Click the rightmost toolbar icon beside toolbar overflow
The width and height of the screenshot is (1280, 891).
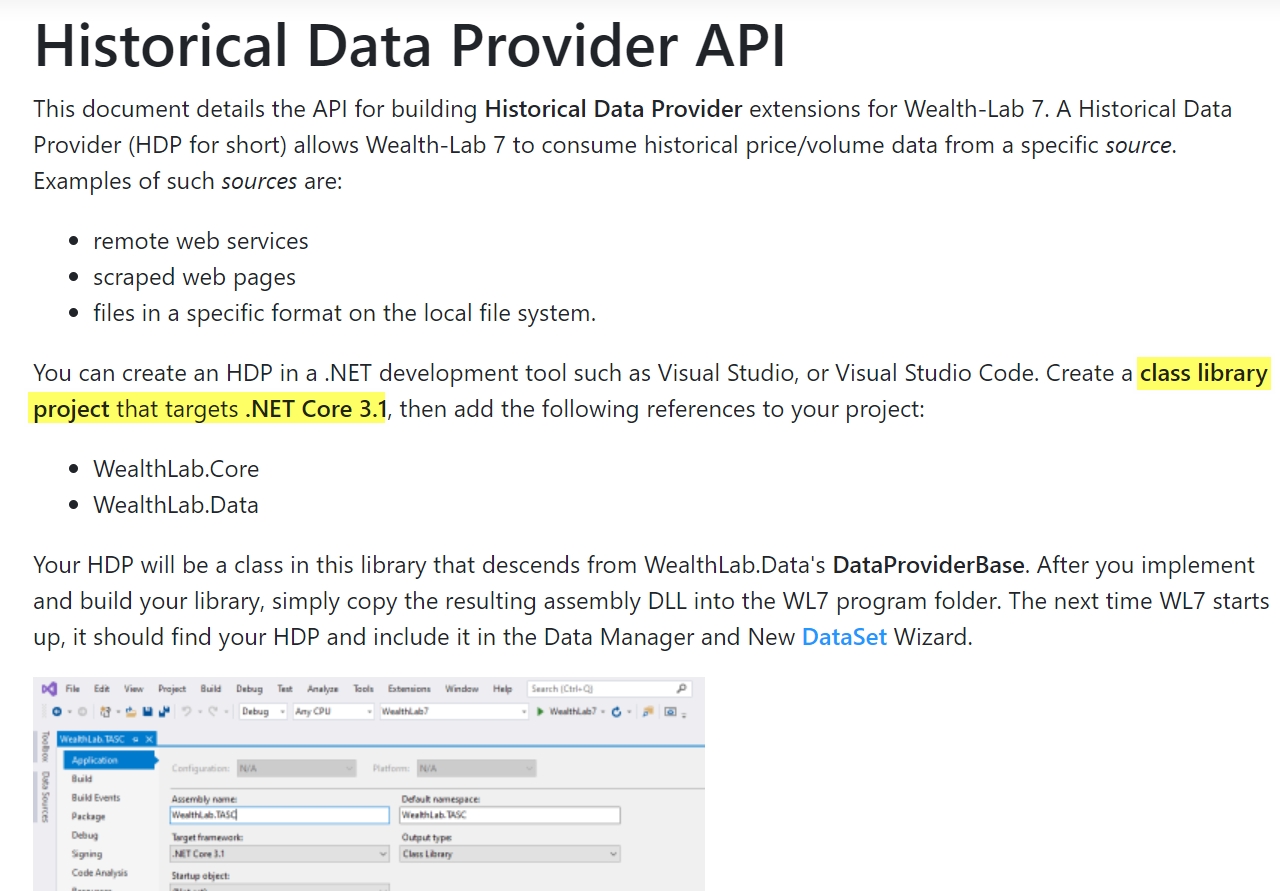tap(671, 712)
